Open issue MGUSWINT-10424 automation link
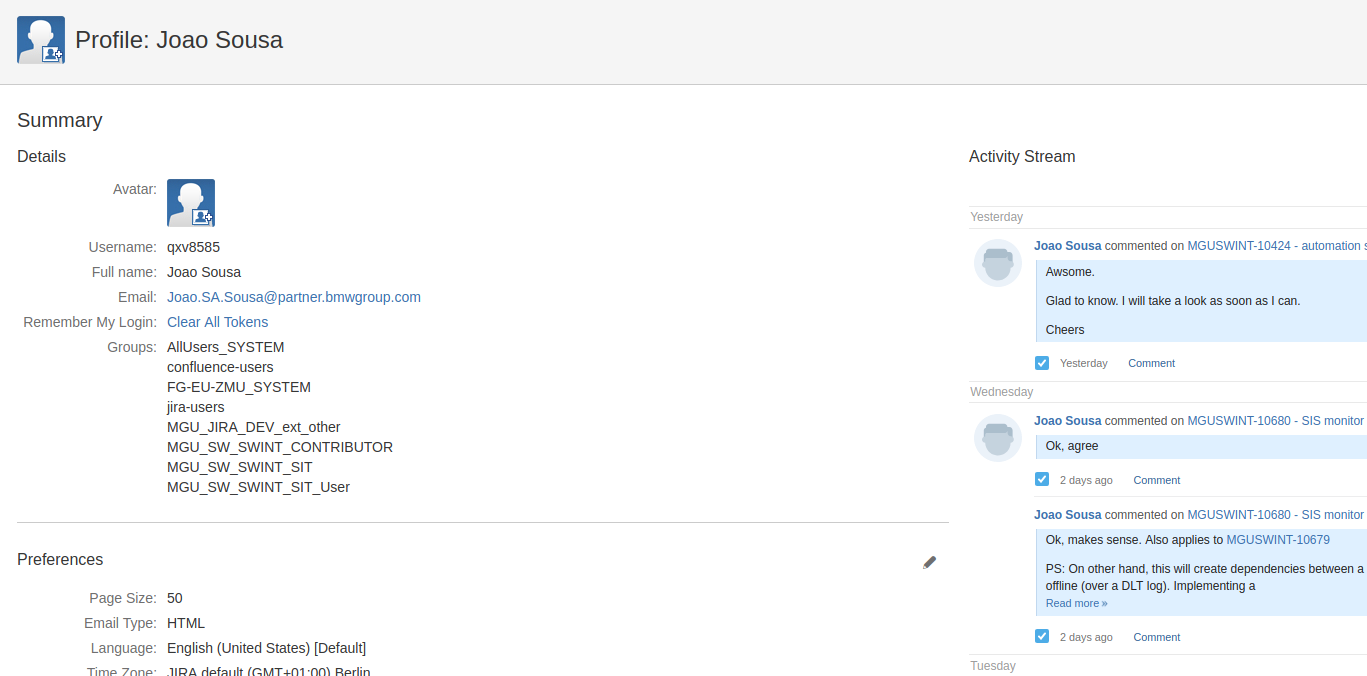This screenshot has width=1367, height=676. (1276, 246)
